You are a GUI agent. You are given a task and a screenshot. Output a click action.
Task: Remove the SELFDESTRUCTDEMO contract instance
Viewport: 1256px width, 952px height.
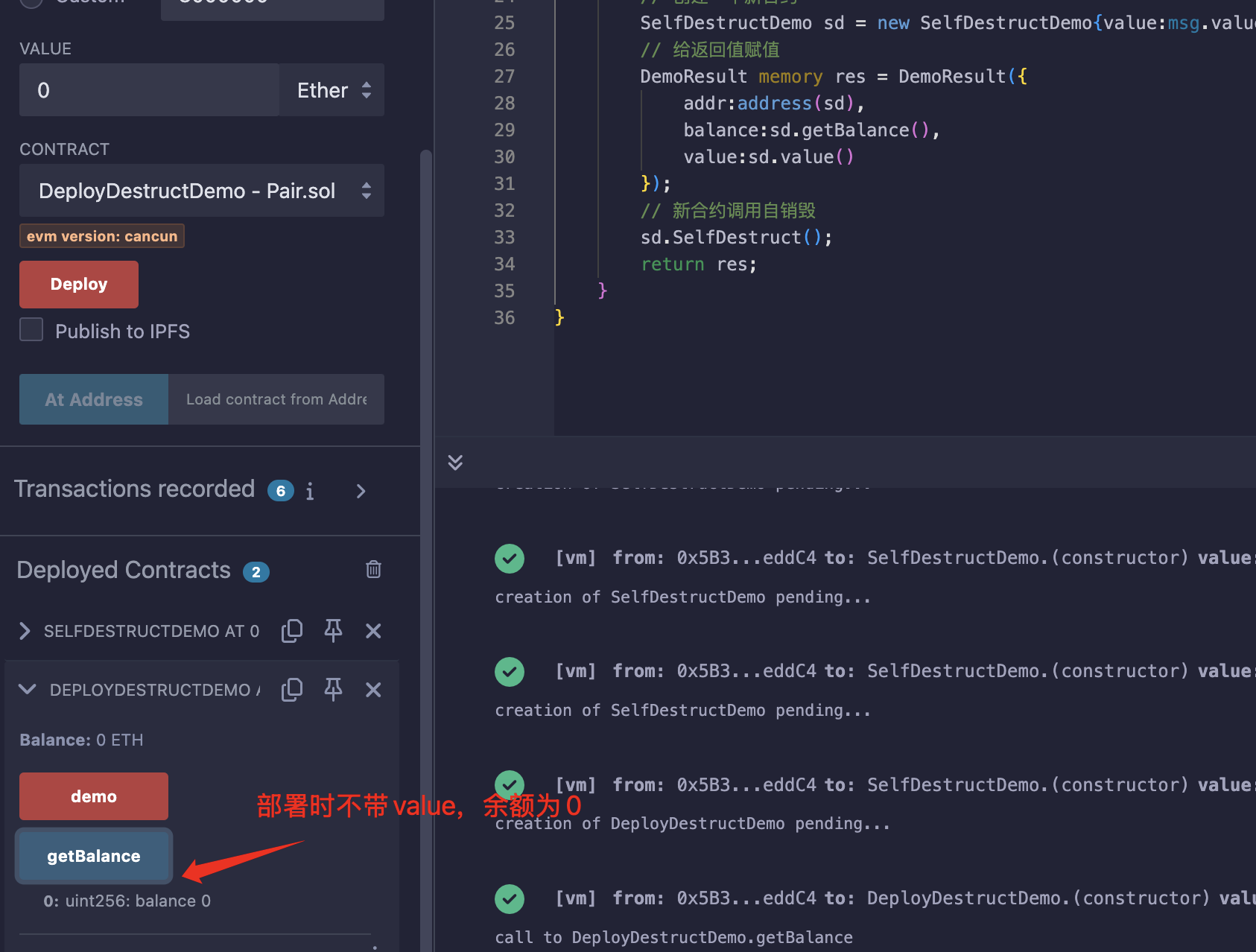[x=373, y=631]
